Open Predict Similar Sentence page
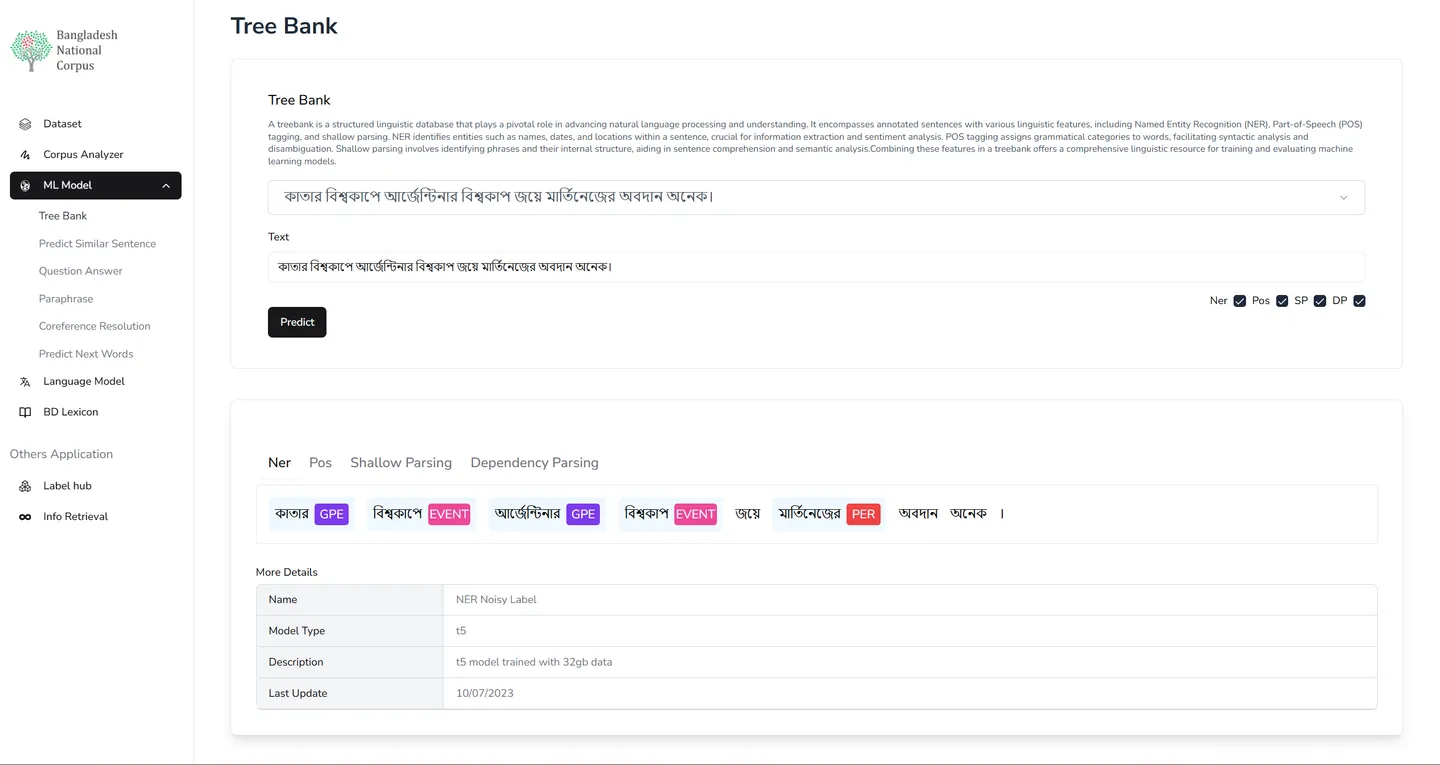Viewport: 1440px width, 765px height. (97, 244)
